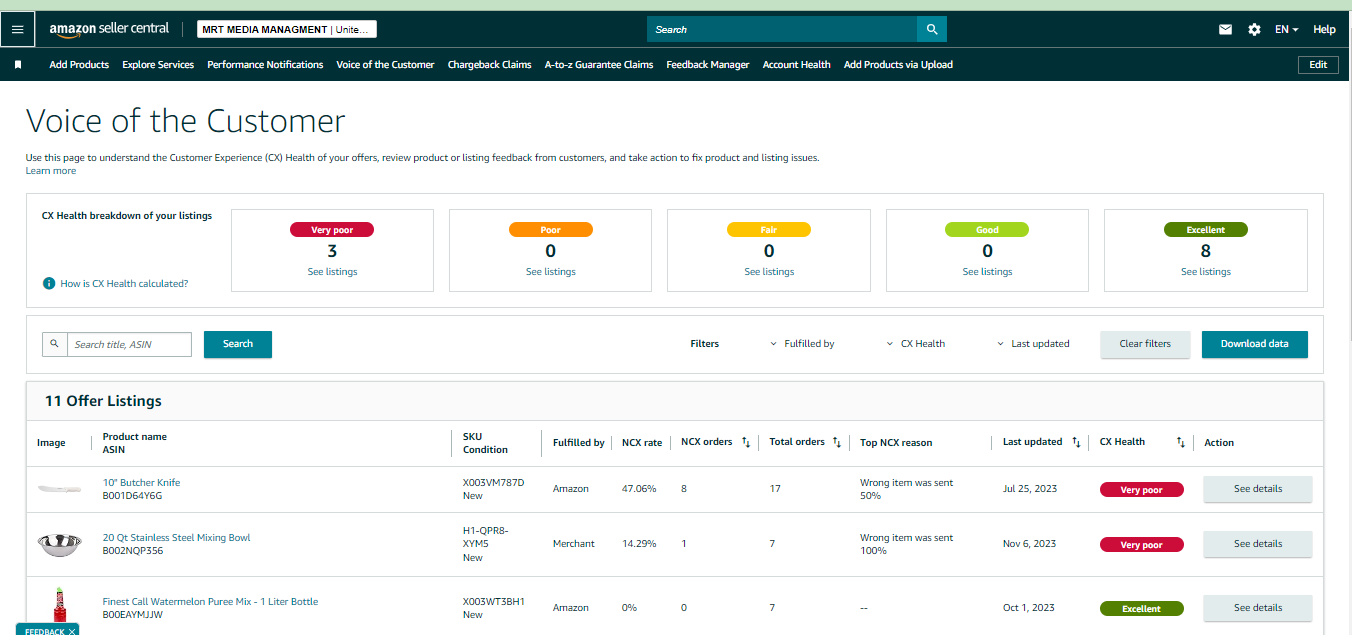Sort by CX Health column arrows
The height and width of the screenshot is (635, 1352).
point(1180,442)
